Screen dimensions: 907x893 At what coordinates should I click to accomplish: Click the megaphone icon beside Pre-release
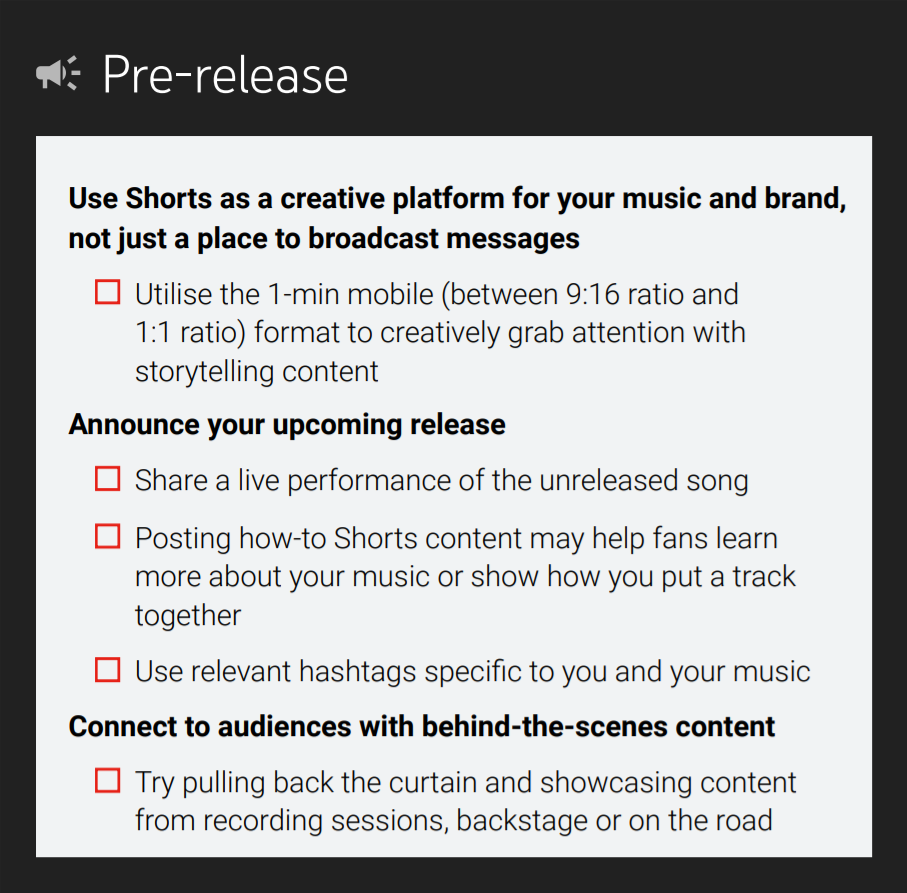pos(58,74)
